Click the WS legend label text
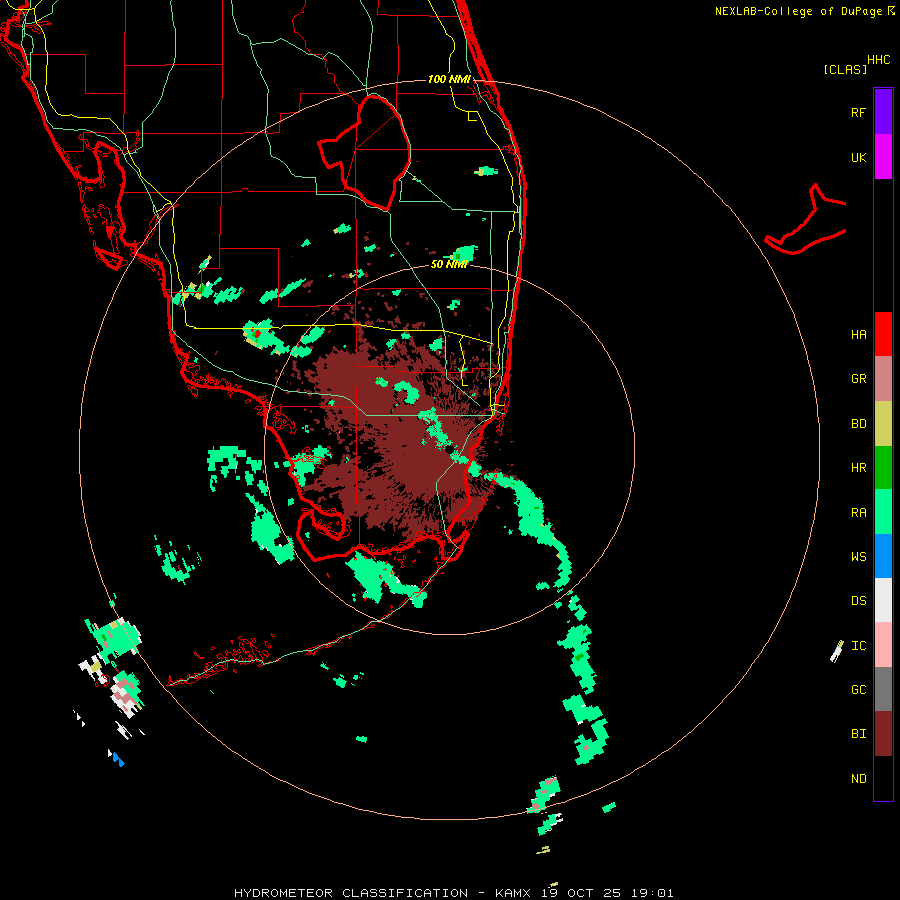The height and width of the screenshot is (900, 900). point(858,557)
